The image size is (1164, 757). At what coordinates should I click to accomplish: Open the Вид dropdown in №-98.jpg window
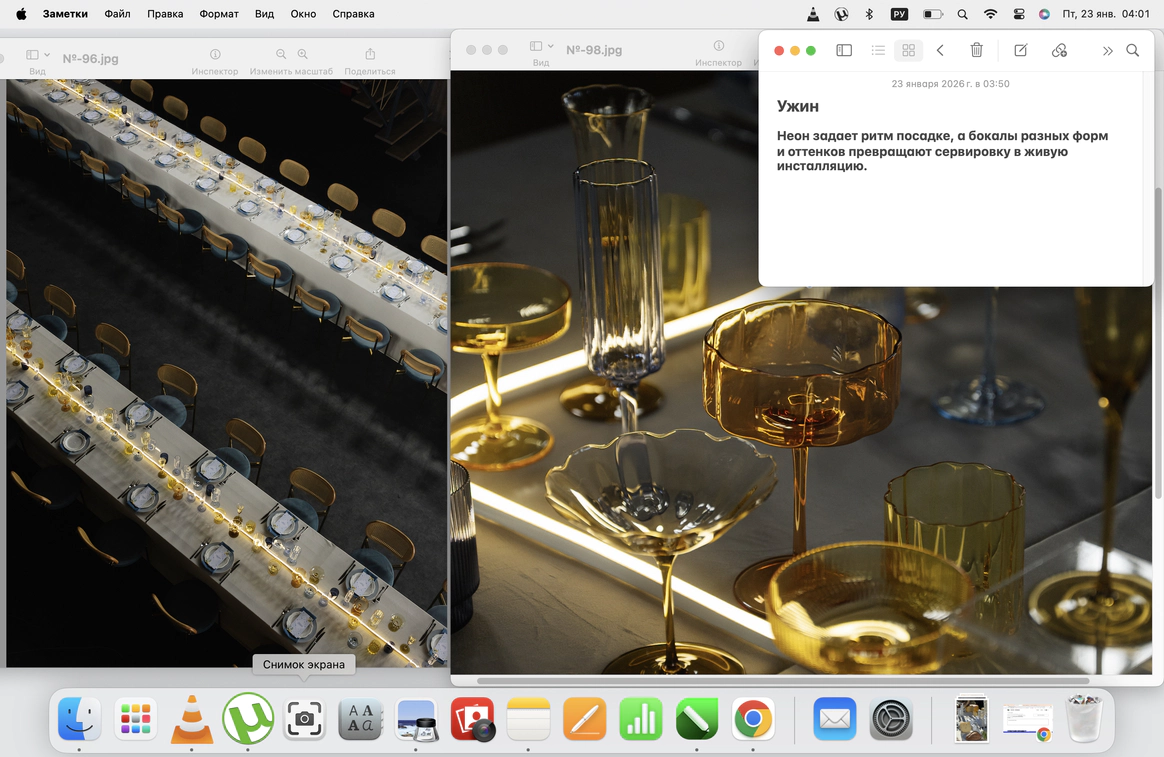pyautogui.click(x=541, y=47)
